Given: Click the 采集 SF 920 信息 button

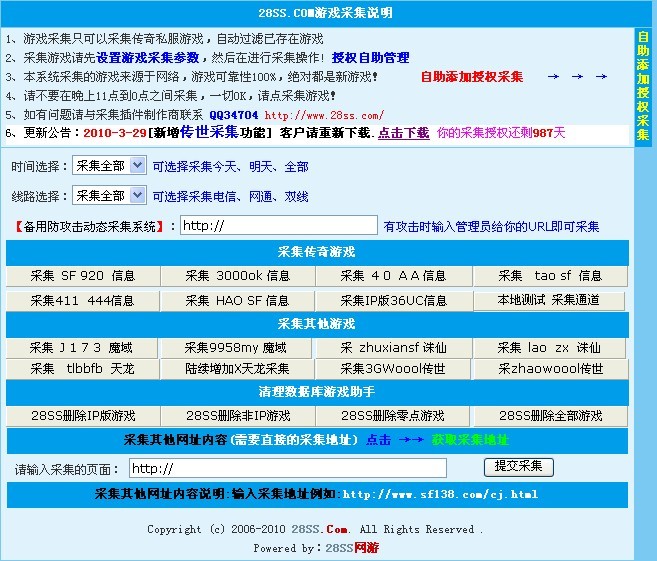Looking at the screenshot, I should [82, 276].
